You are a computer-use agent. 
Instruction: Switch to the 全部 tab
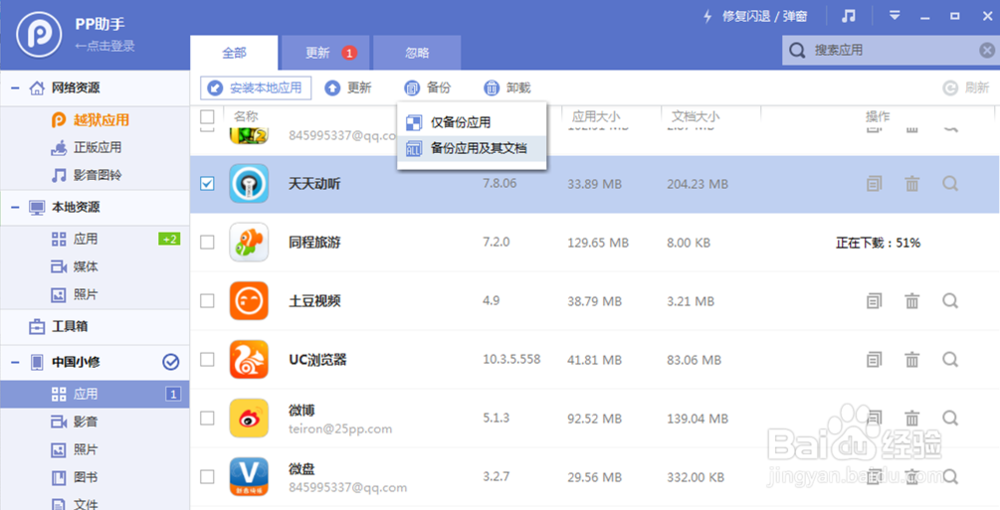[x=234, y=53]
